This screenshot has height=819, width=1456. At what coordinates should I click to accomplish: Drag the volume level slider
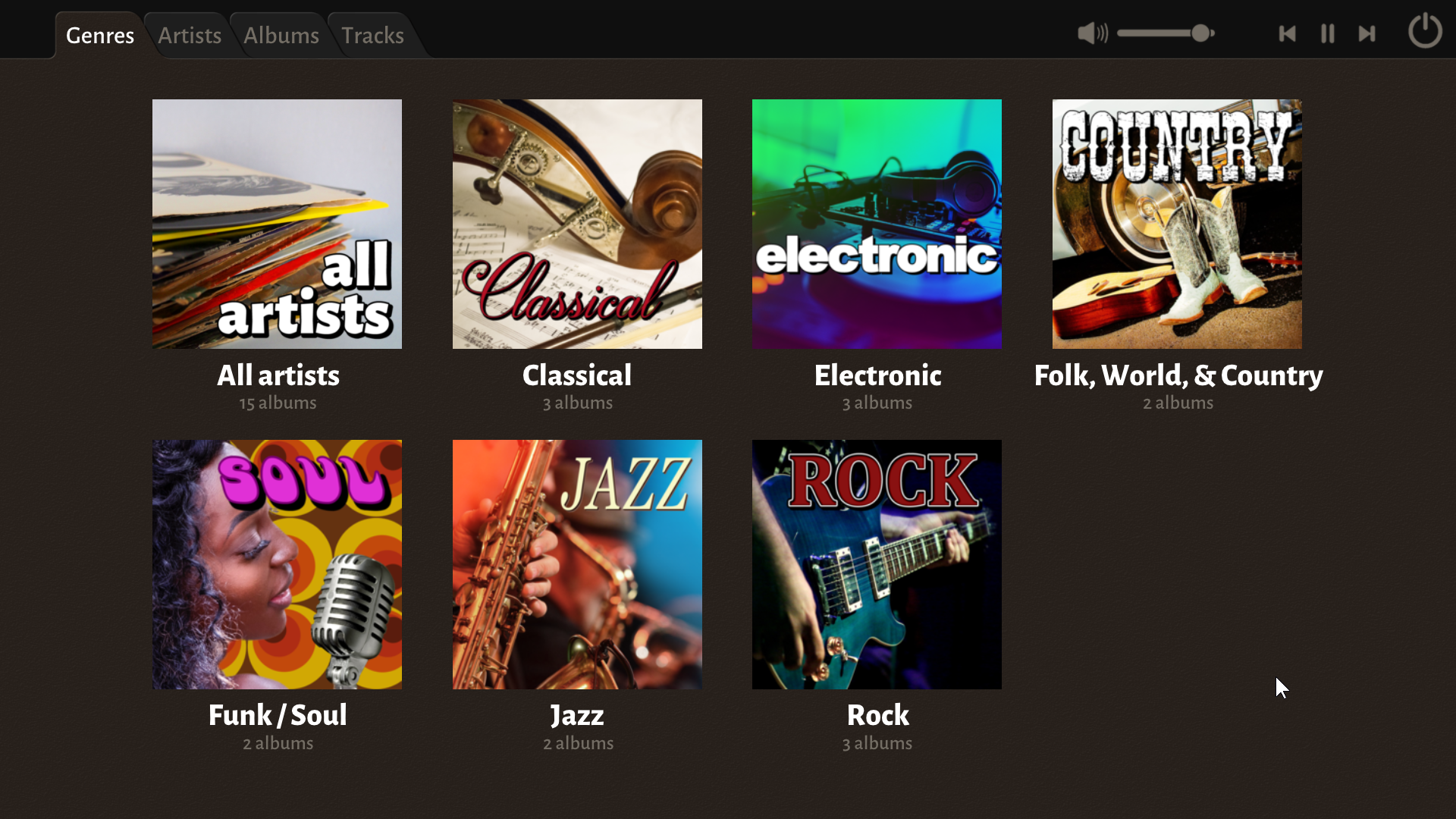click(x=1201, y=33)
